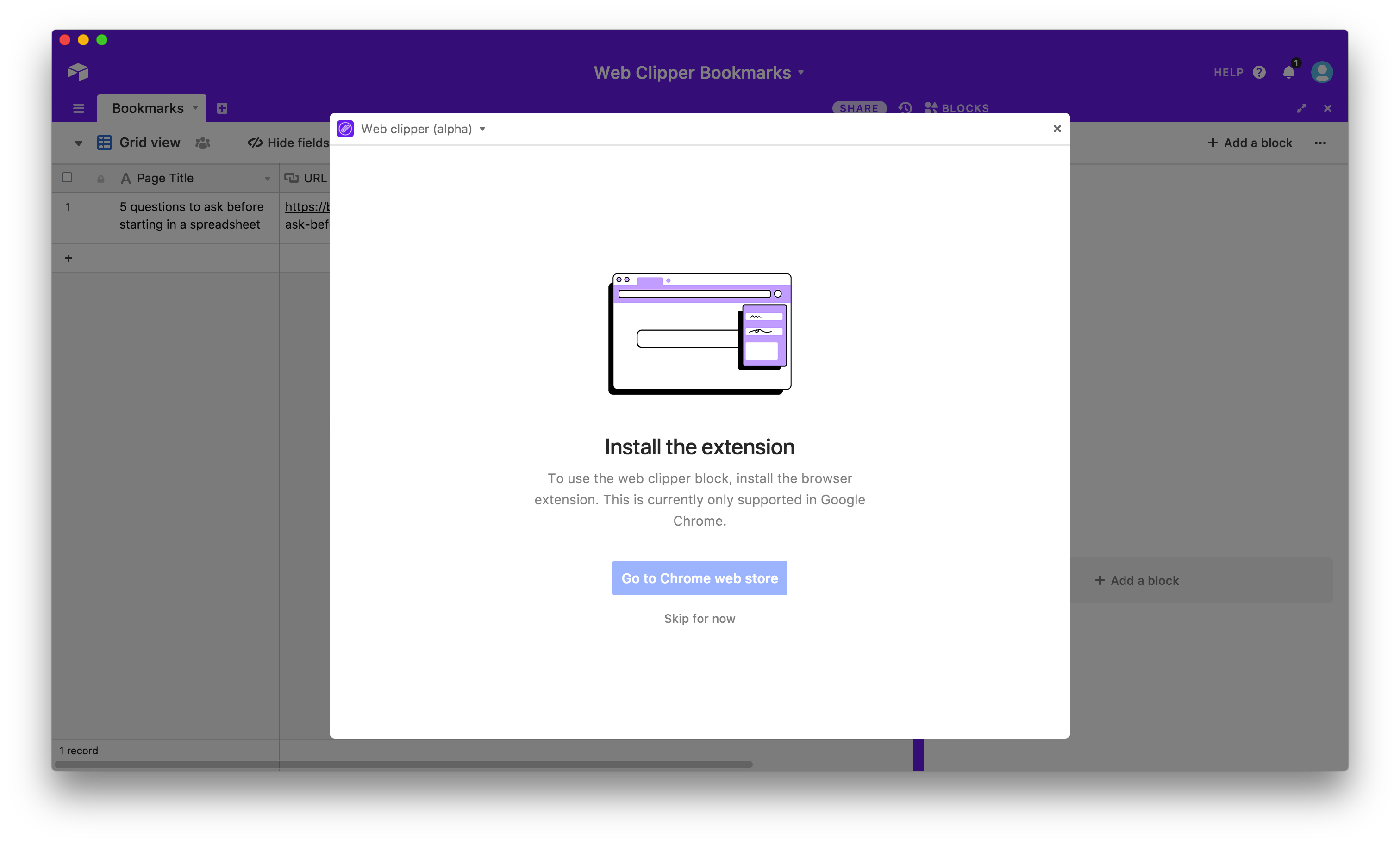Click the history/restore icon

tap(905, 107)
